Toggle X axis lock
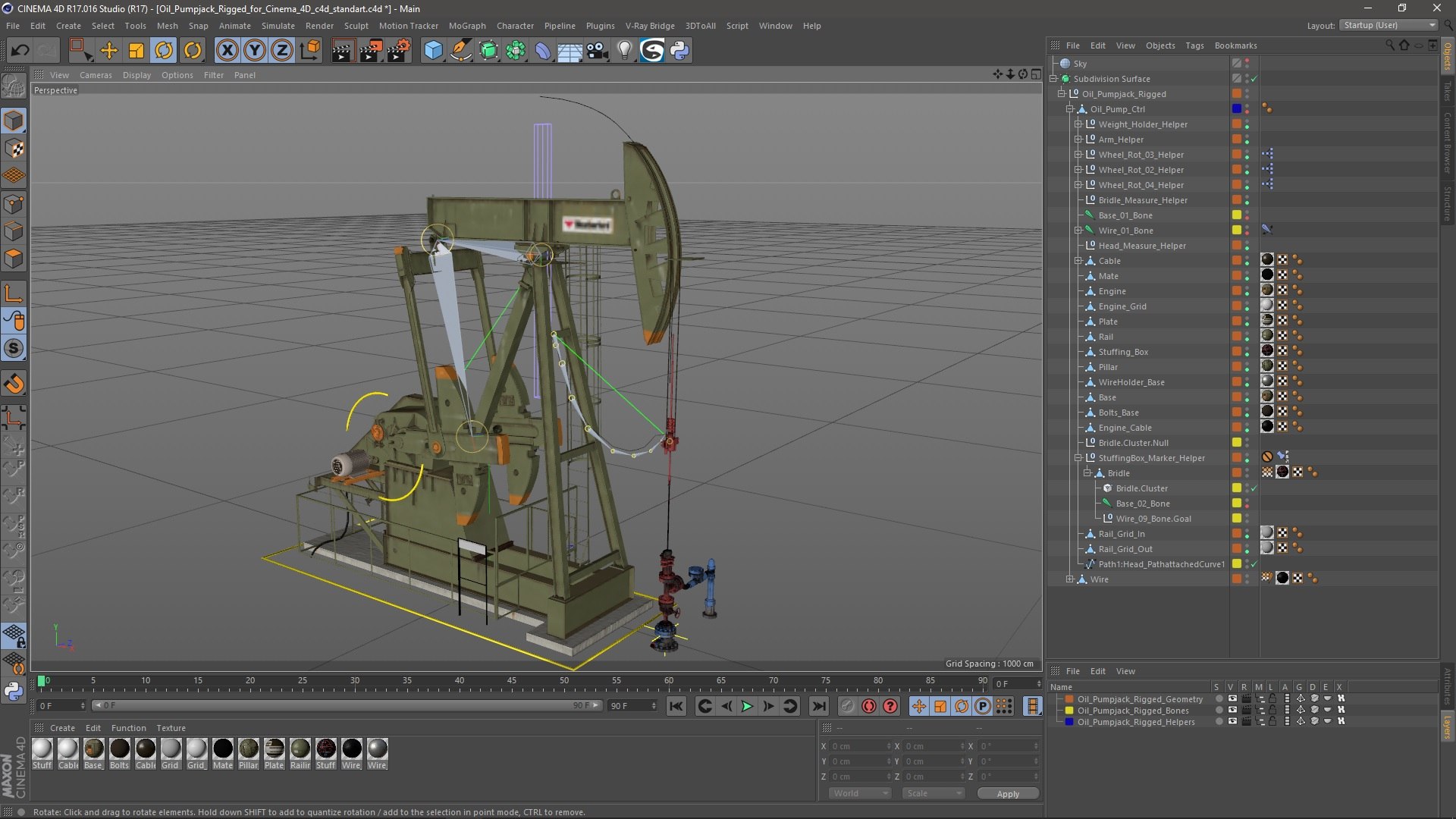 (x=227, y=51)
